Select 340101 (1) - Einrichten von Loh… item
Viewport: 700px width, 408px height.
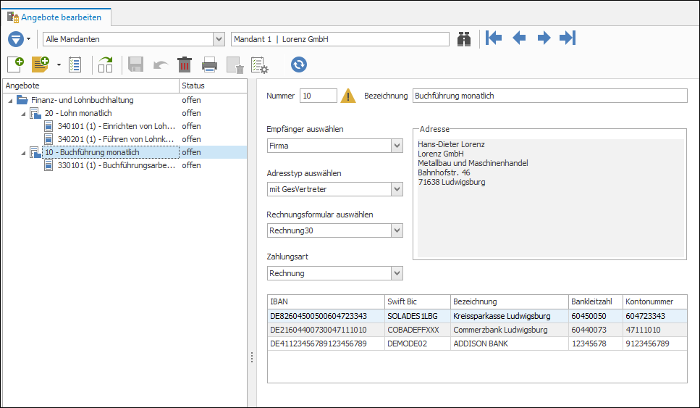tap(117, 126)
